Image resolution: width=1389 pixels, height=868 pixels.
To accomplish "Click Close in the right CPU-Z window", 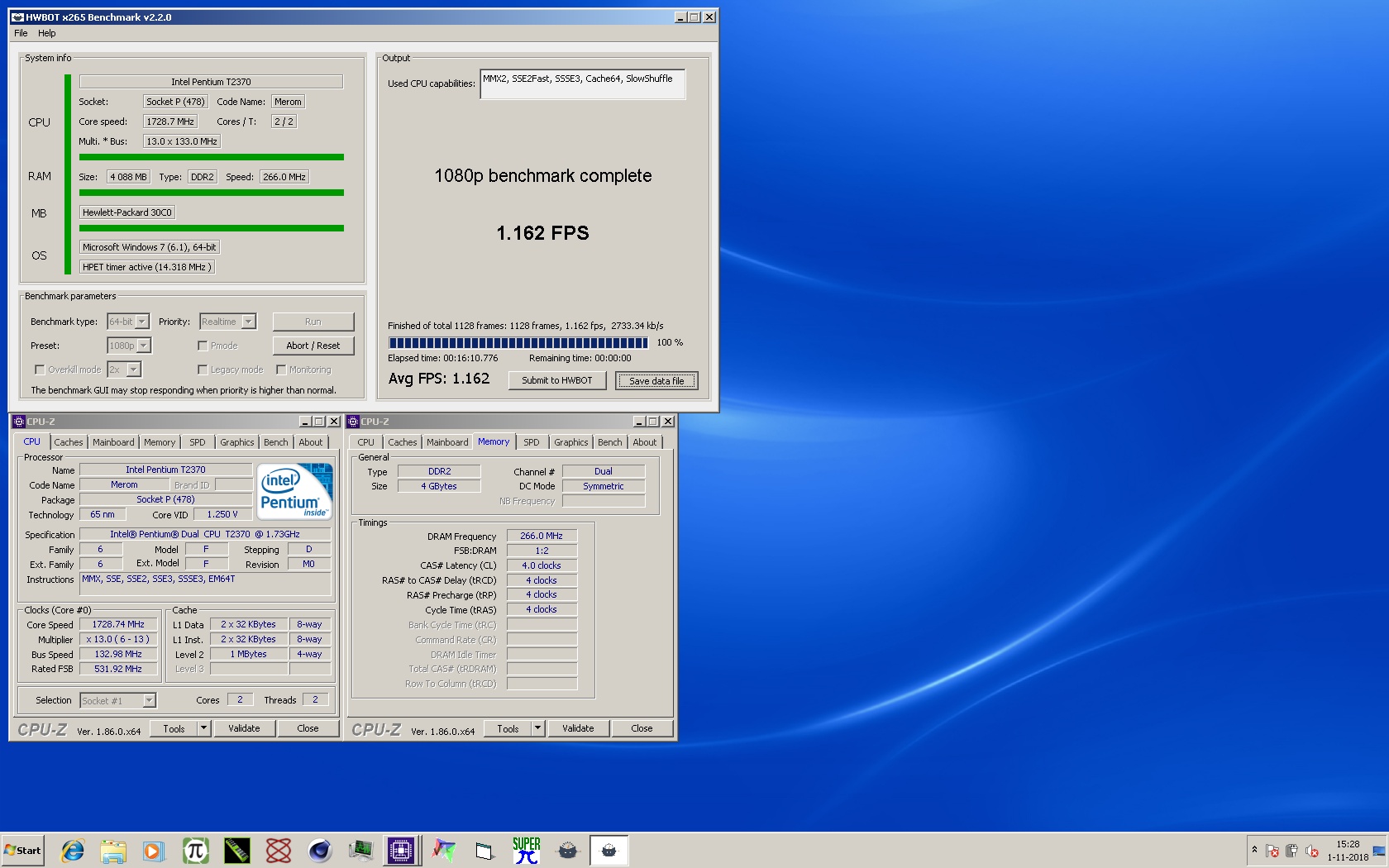I will tap(642, 728).
